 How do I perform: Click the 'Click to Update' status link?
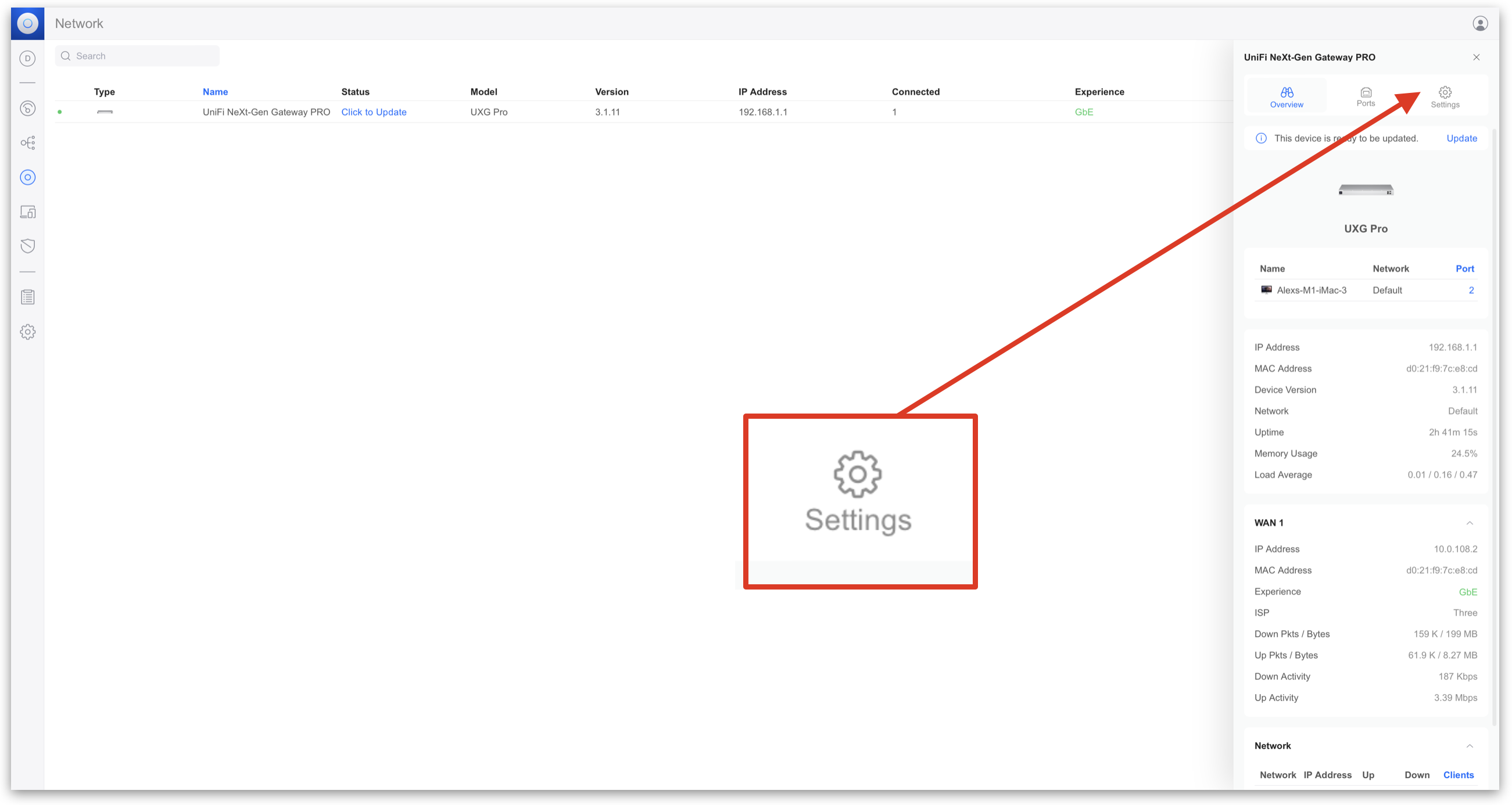373,112
